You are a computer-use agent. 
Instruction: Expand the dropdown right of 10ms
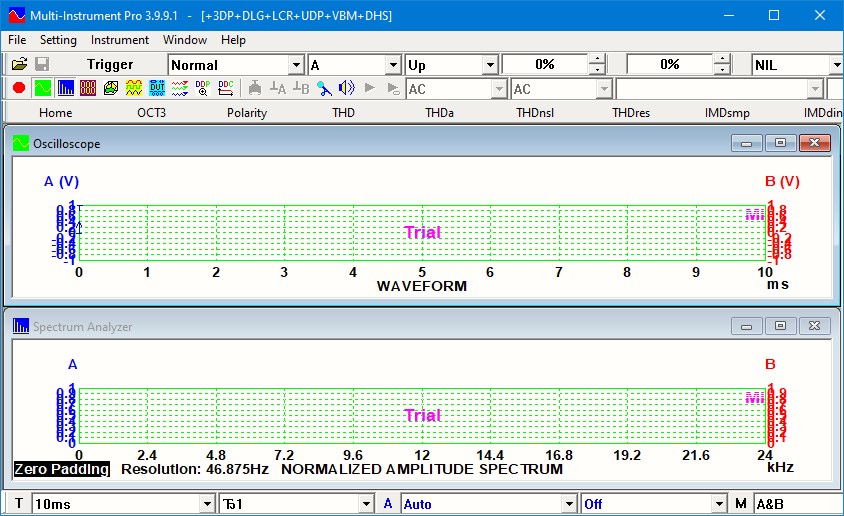point(366,504)
